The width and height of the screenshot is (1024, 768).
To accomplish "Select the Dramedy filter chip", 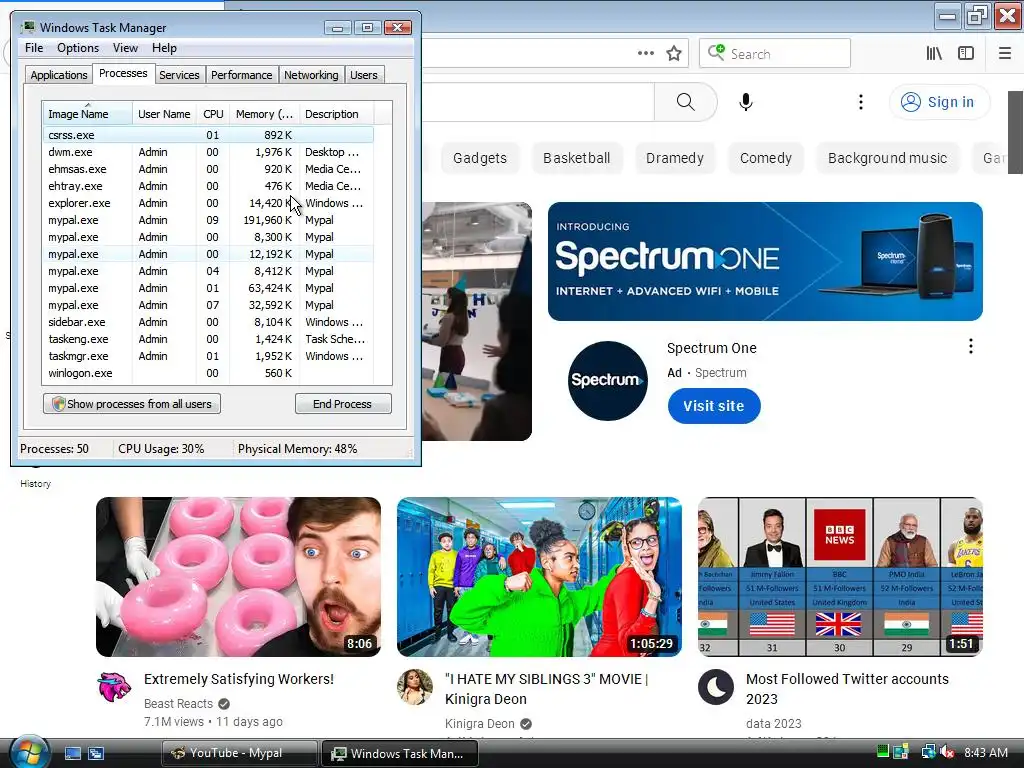I will [x=675, y=158].
